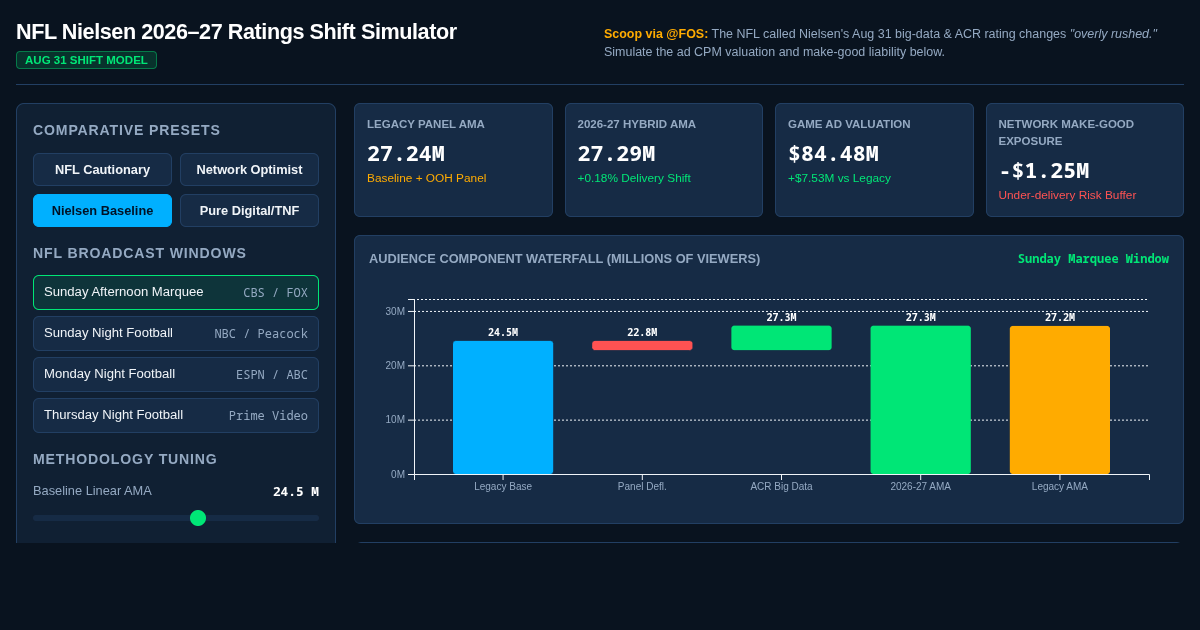This screenshot has height=630, width=1200.
Task: View the Network Make-Good Exposure card
Action: tap(1085, 160)
